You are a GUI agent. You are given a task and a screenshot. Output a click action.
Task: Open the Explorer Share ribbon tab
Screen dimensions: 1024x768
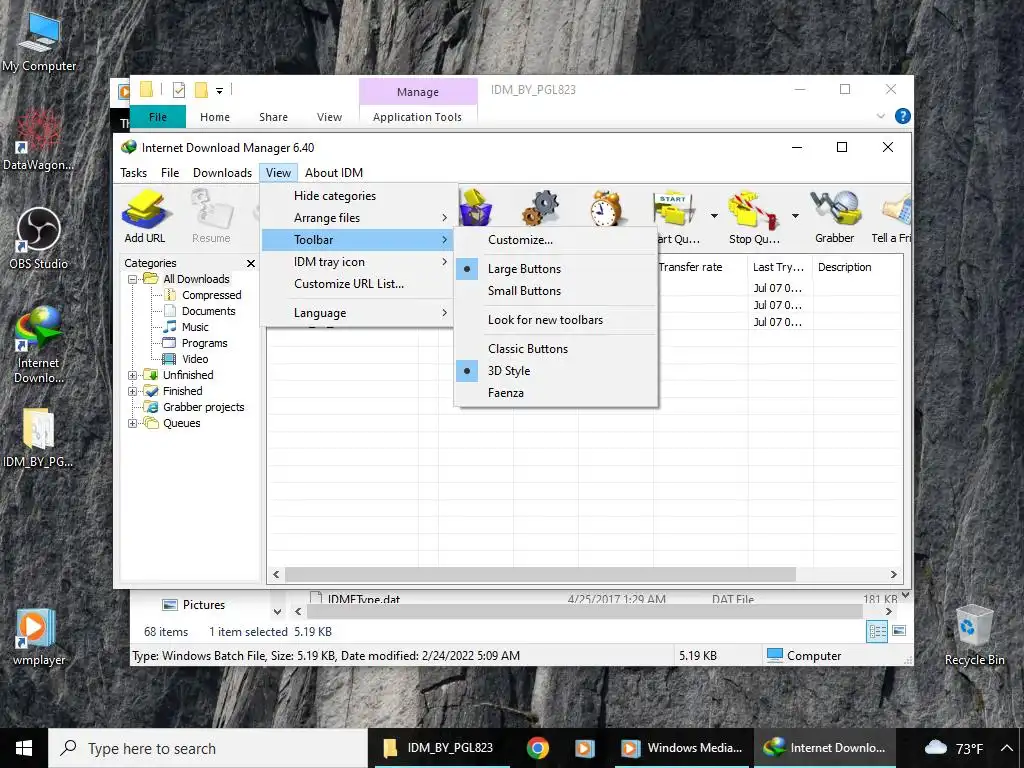pyautogui.click(x=273, y=117)
